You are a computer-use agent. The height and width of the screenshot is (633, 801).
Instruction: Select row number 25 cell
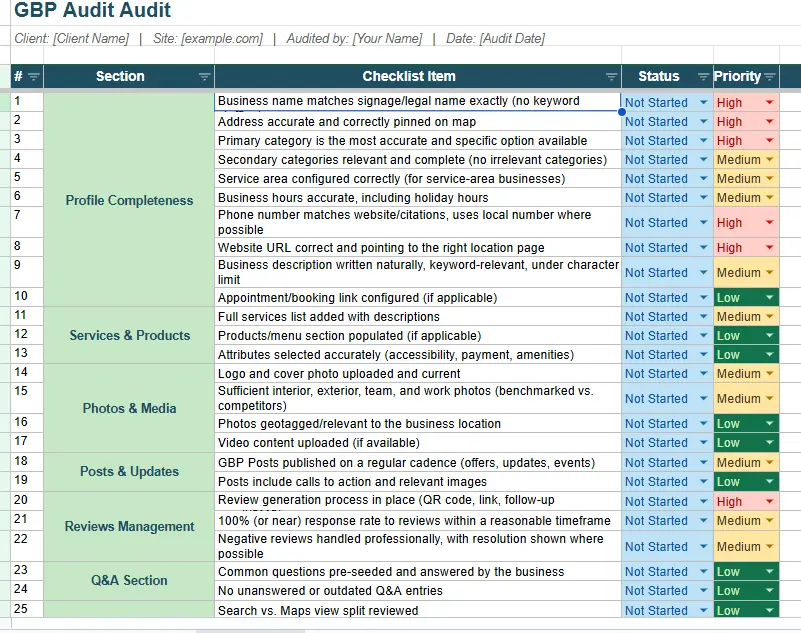click(x=27, y=609)
